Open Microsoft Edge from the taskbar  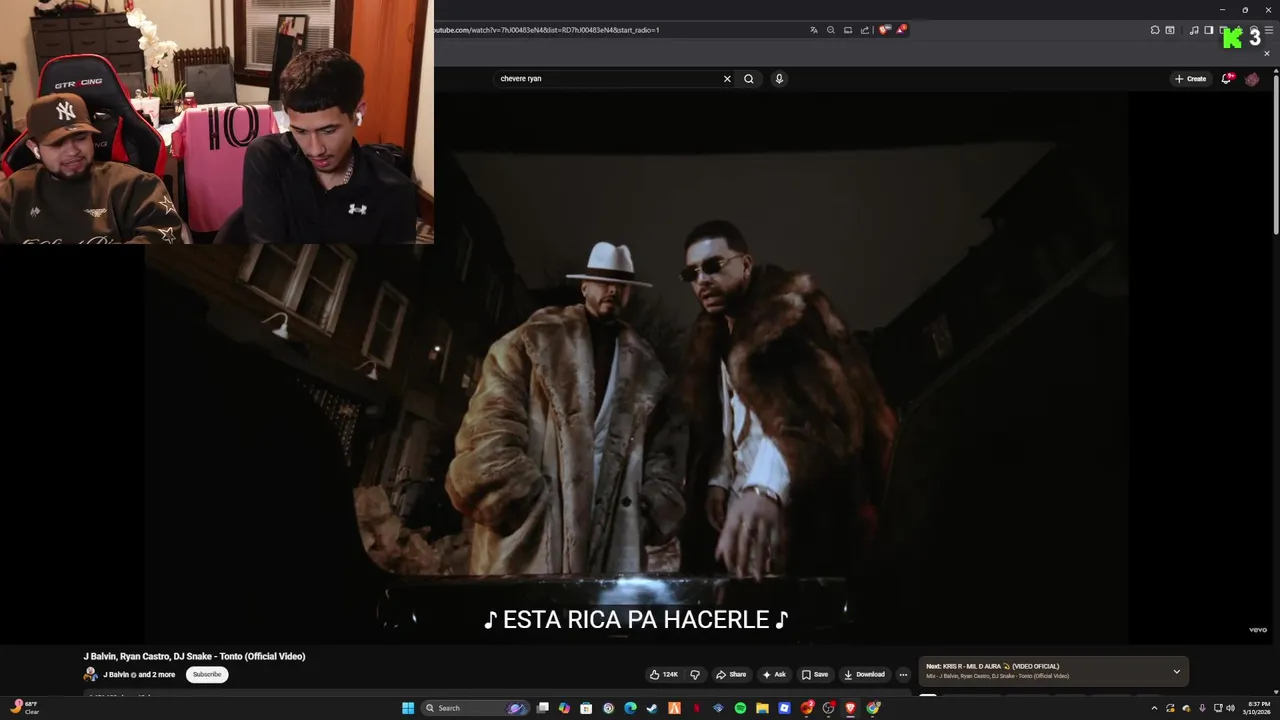pos(630,708)
